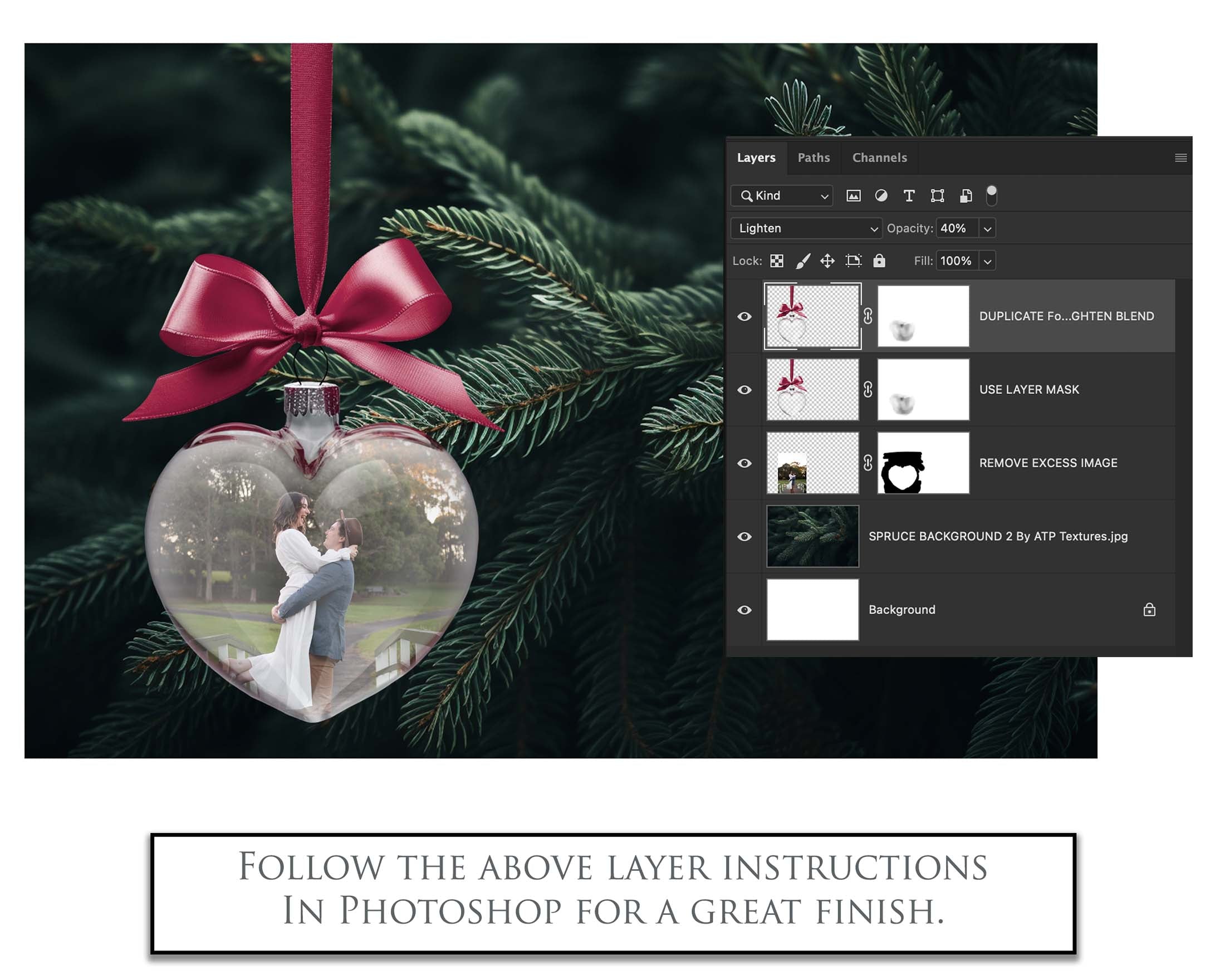This screenshot has width=1225, height=980.
Task: Toggle visibility of REMOVE EXCESS IMAGE layer
Action: click(x=744, y=463)
